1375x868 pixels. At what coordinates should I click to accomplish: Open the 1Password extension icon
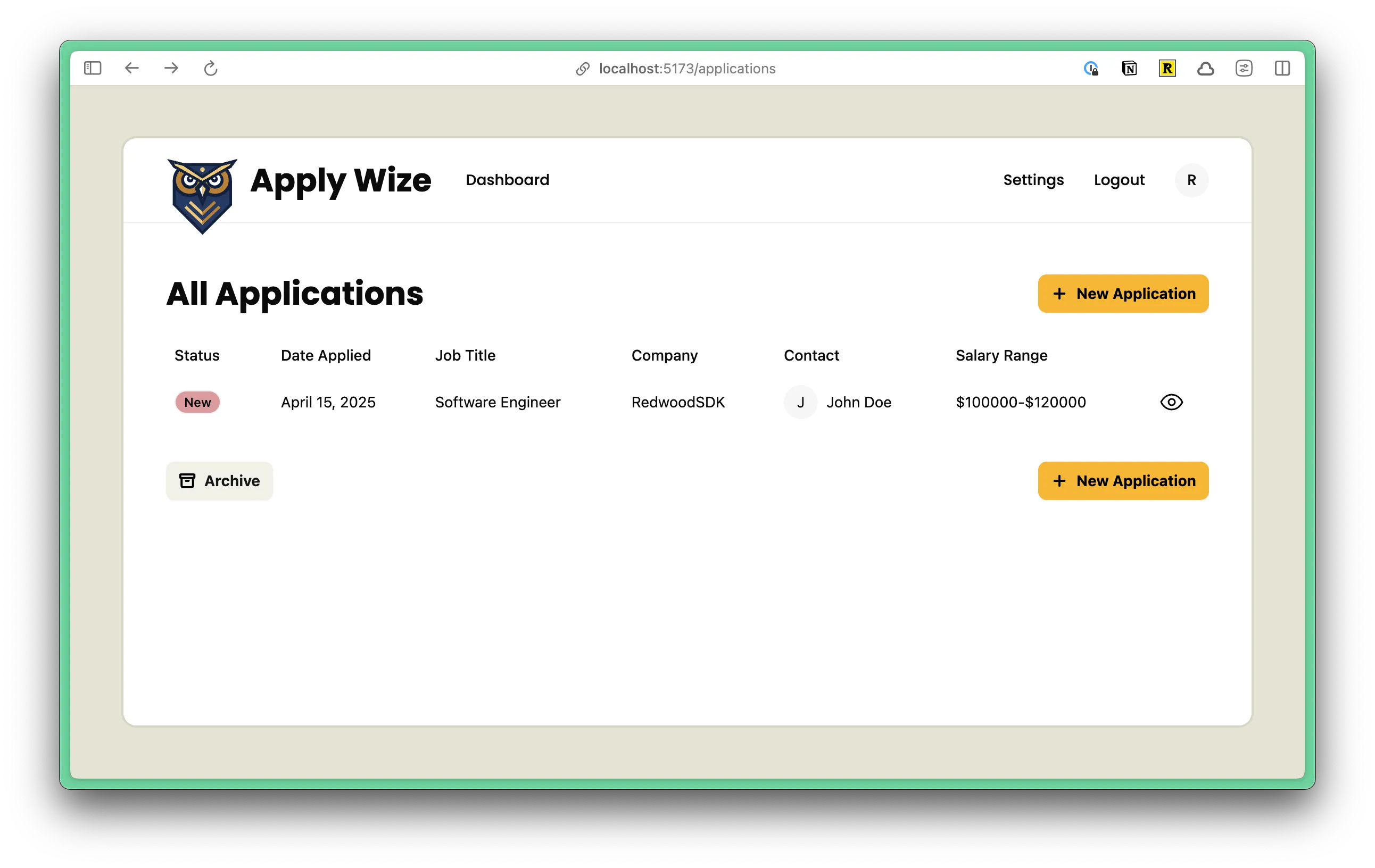click(1091, 69)
